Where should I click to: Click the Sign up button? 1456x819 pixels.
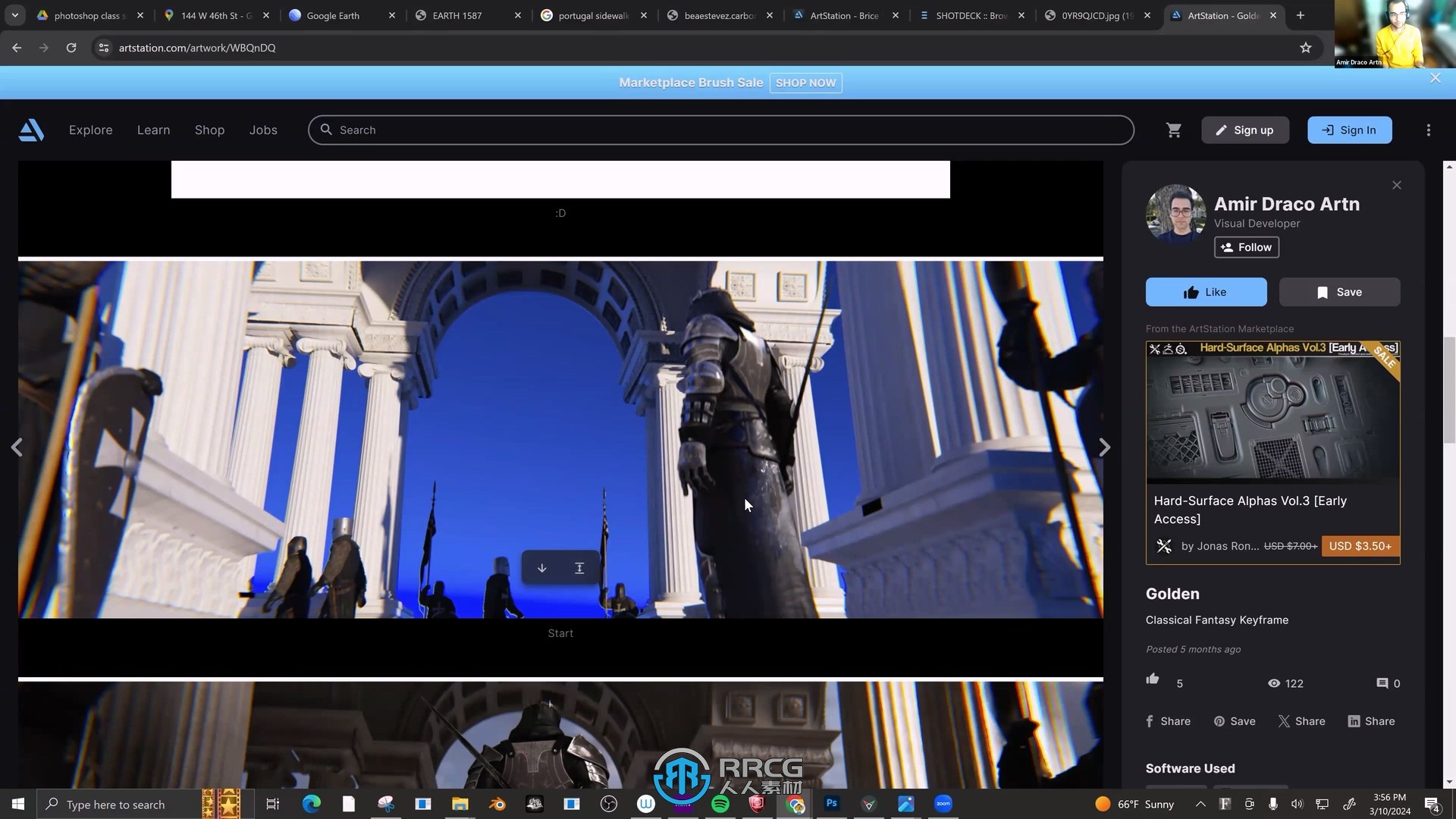pos(1245,130)
